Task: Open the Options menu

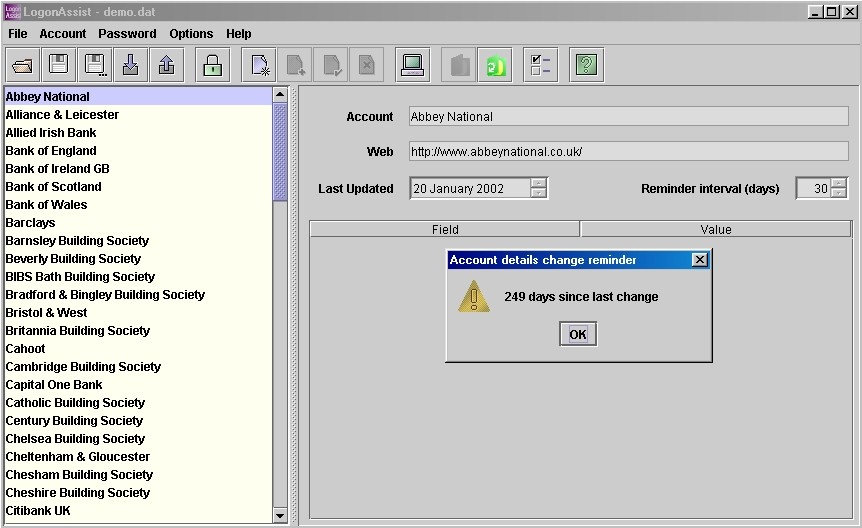Action: tap(191, 34)
